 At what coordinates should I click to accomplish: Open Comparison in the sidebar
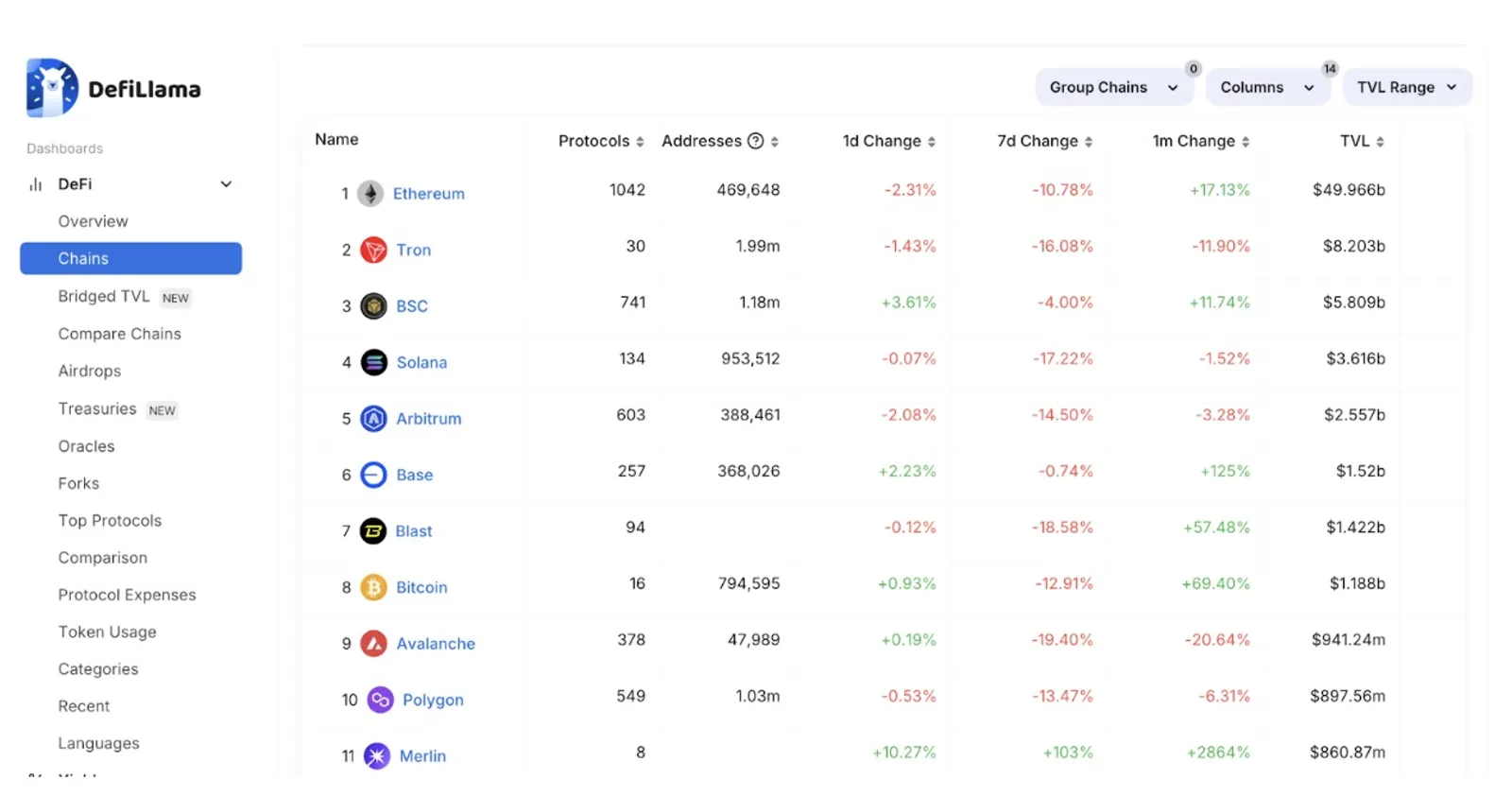coord(102,558)
